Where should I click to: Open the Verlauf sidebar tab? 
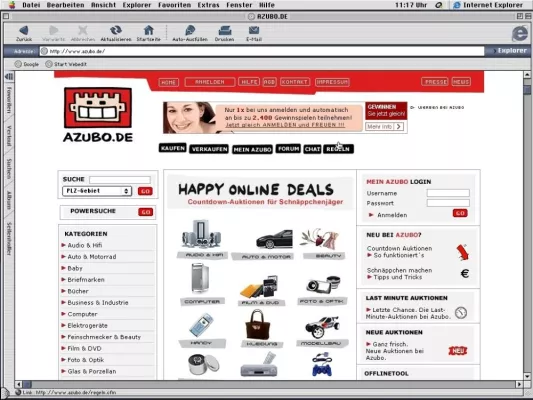[9, 136]
